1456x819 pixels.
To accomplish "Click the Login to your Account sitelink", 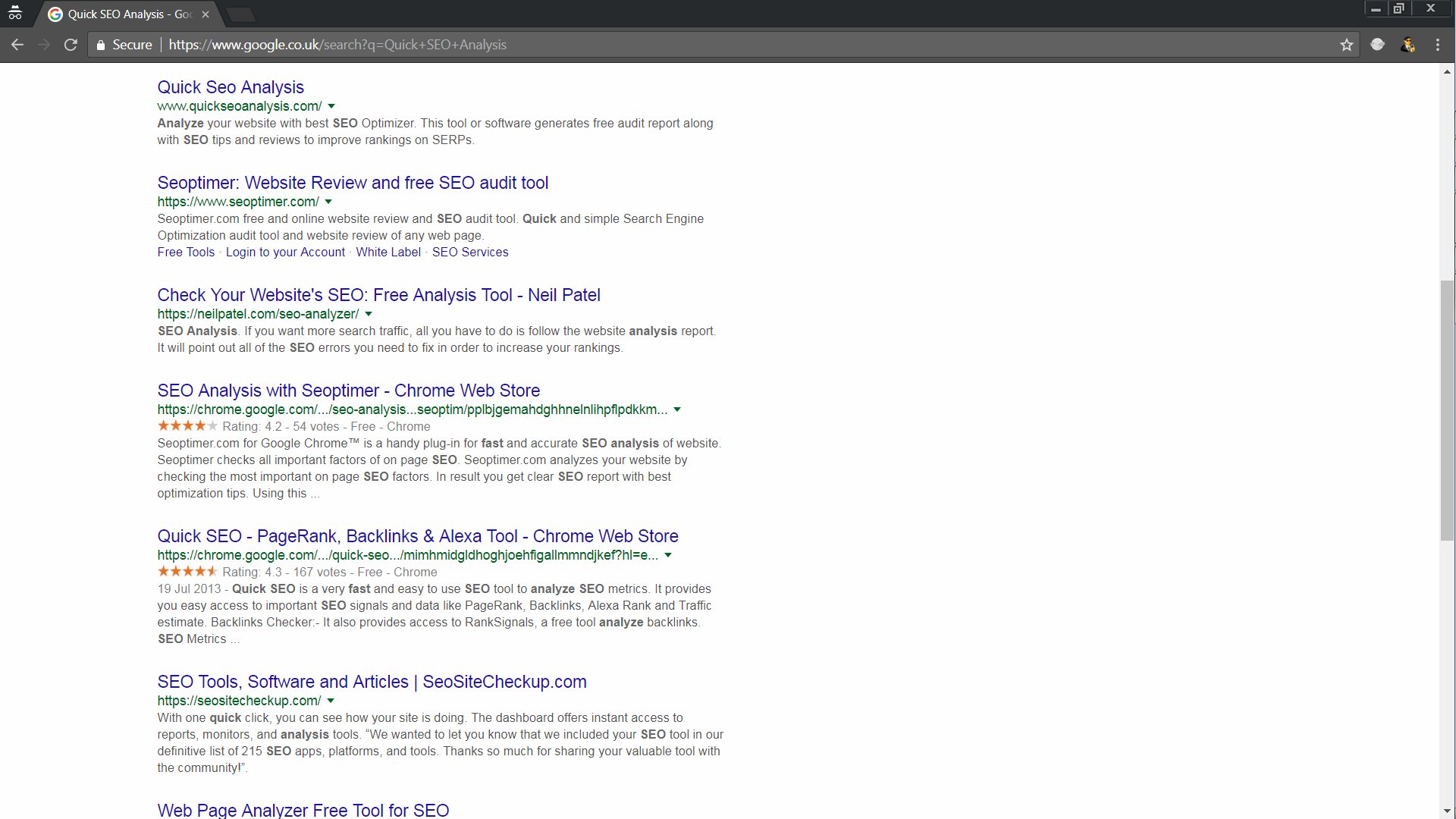I will click(285, 253).
